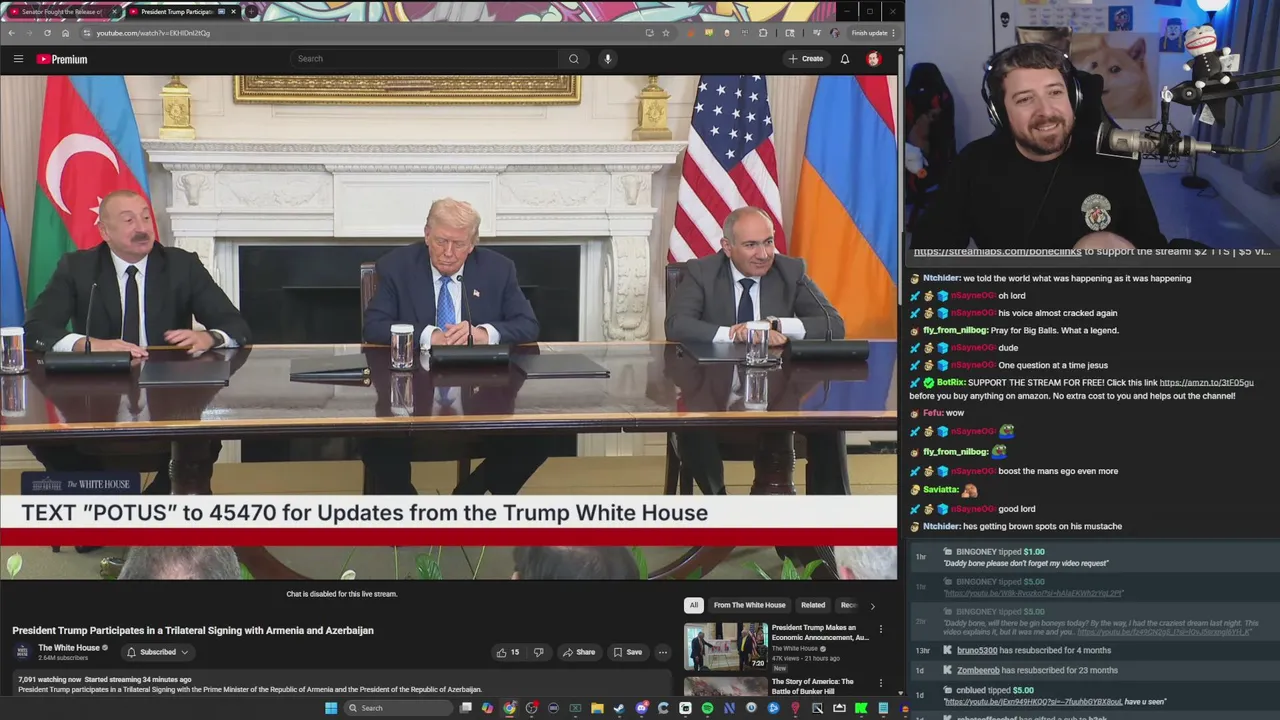Open Task View on the taskbar
Viewport: 1280px width, 720px height.
[465, 708]
